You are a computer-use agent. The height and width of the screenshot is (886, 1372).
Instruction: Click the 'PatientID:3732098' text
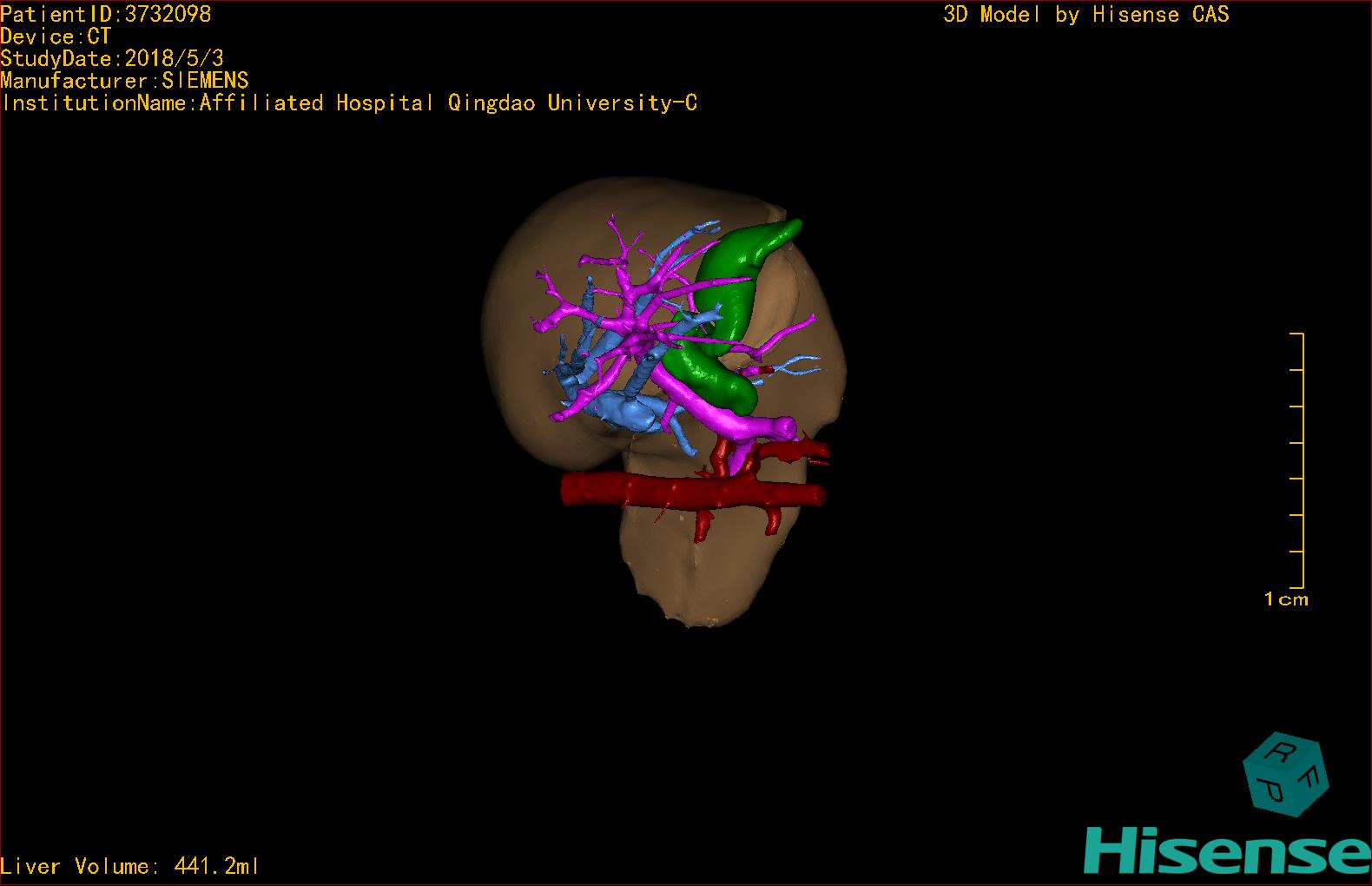pos(106,14)
